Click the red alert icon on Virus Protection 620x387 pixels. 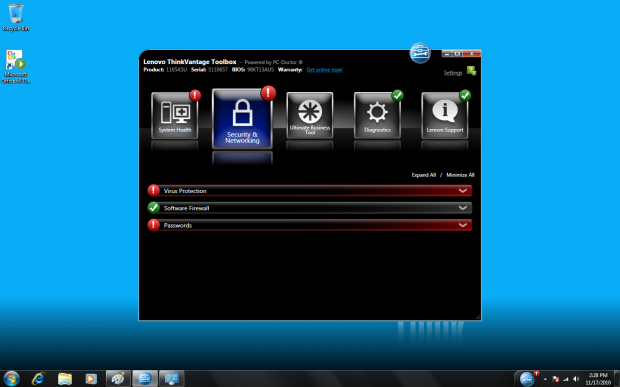[153, 191]
